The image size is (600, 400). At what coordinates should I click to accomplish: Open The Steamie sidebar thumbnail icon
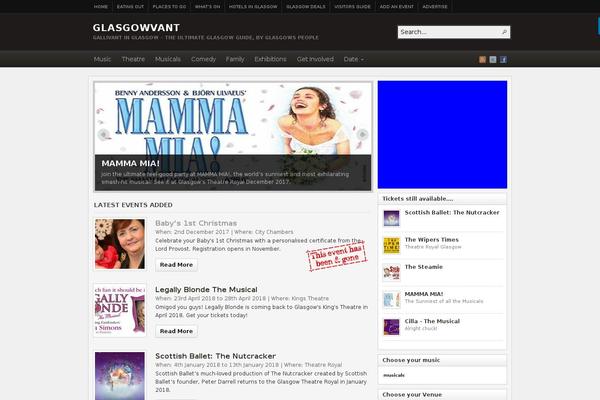[391, 273]
